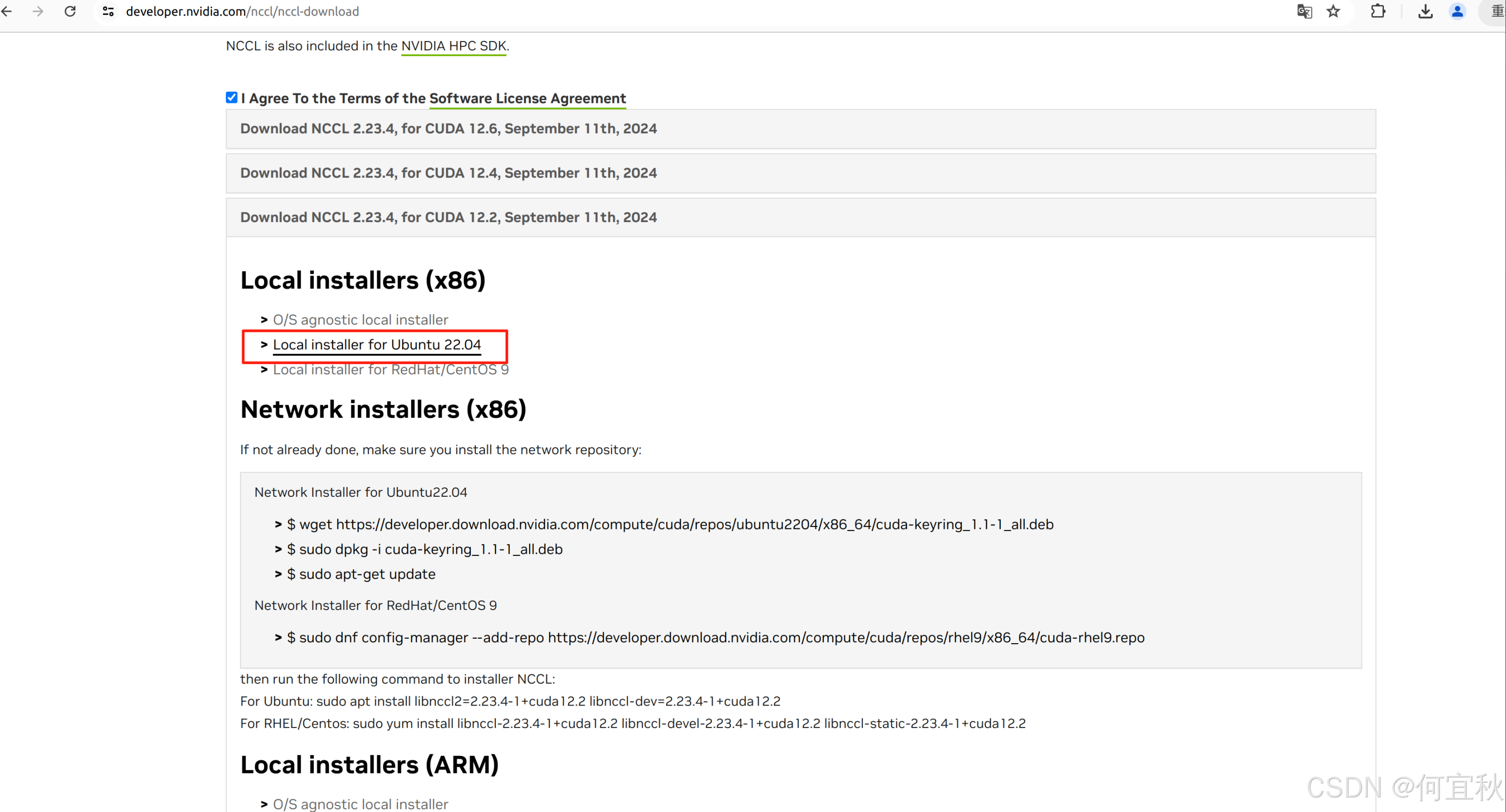Click Local installer for Ubuntu 22.04
Viewport: 1506px width, 812px height.
pyautogui.click(x=377, y=345)
